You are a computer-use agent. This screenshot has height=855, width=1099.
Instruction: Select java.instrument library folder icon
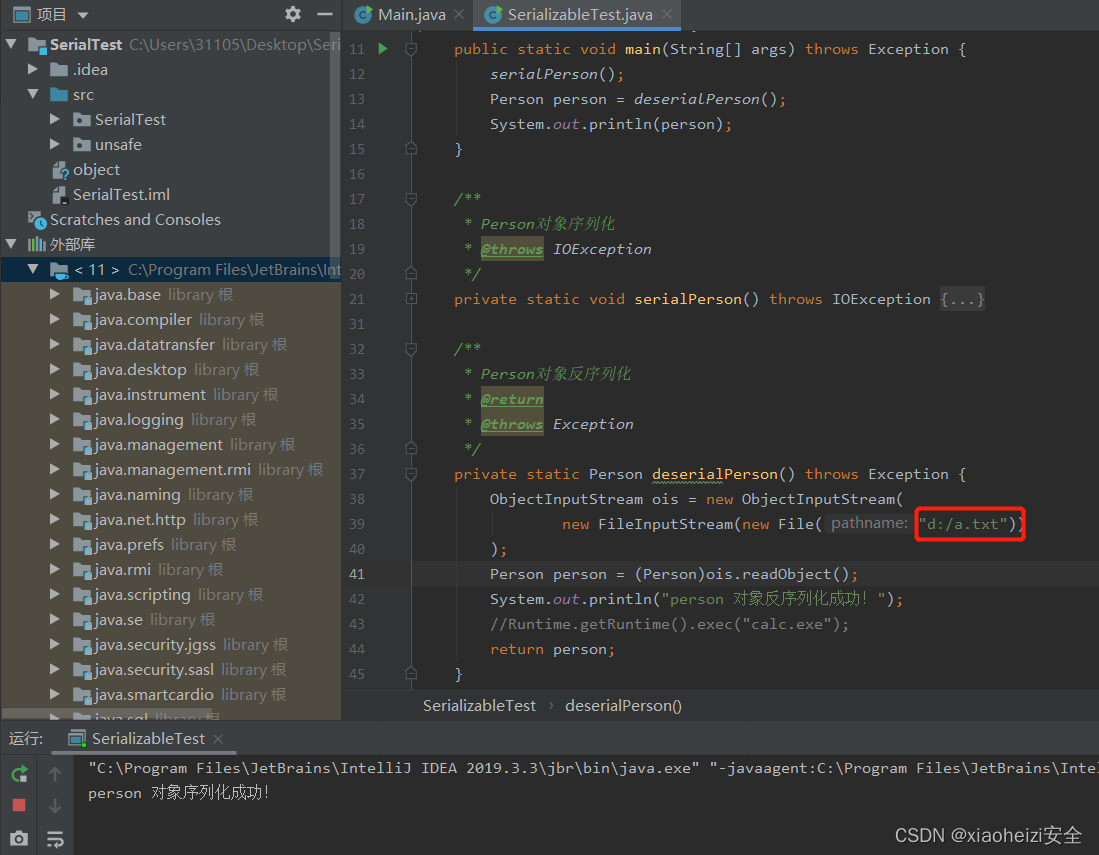[83, 395]
